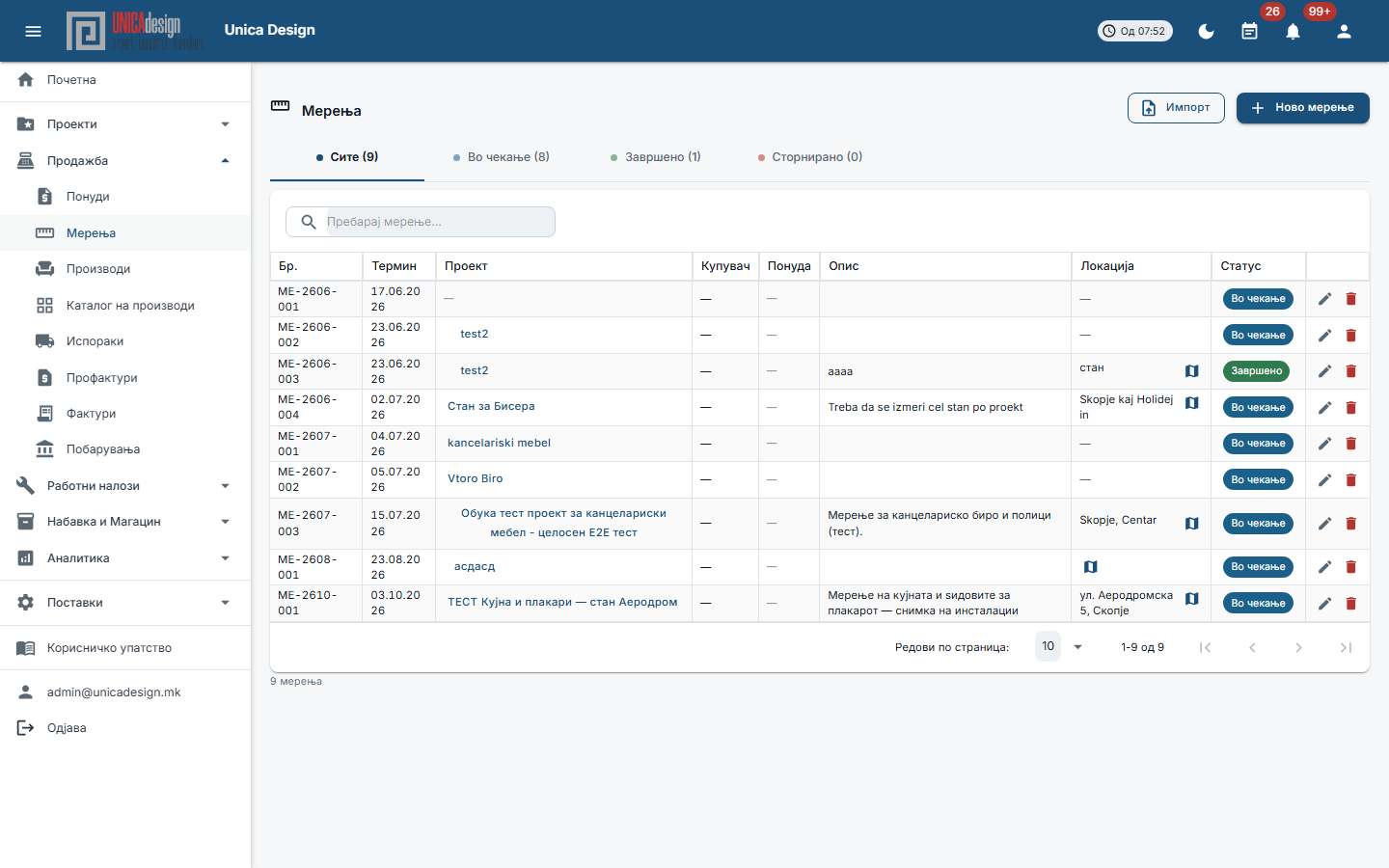Delete measurement ME-2608-001
This screenshot has width=1389, height=868.
tap(1350, 567)
